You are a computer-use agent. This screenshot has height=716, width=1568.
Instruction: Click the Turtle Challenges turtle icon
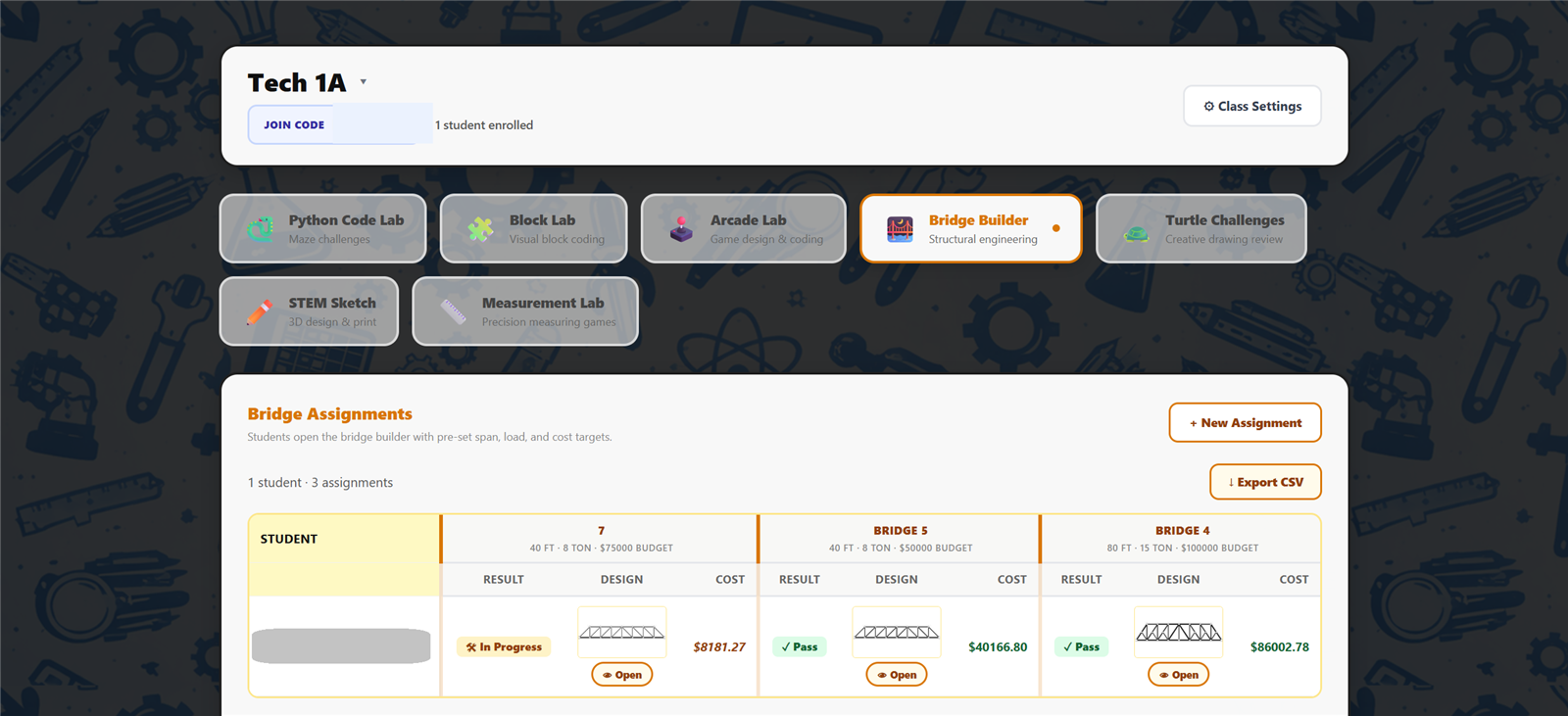1136,233
